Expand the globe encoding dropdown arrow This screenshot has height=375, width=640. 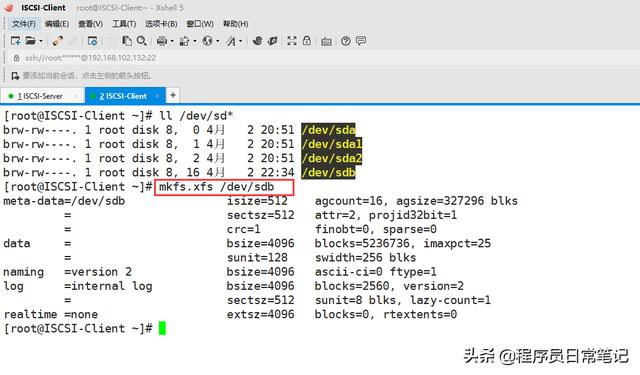(x=218, y=41)
